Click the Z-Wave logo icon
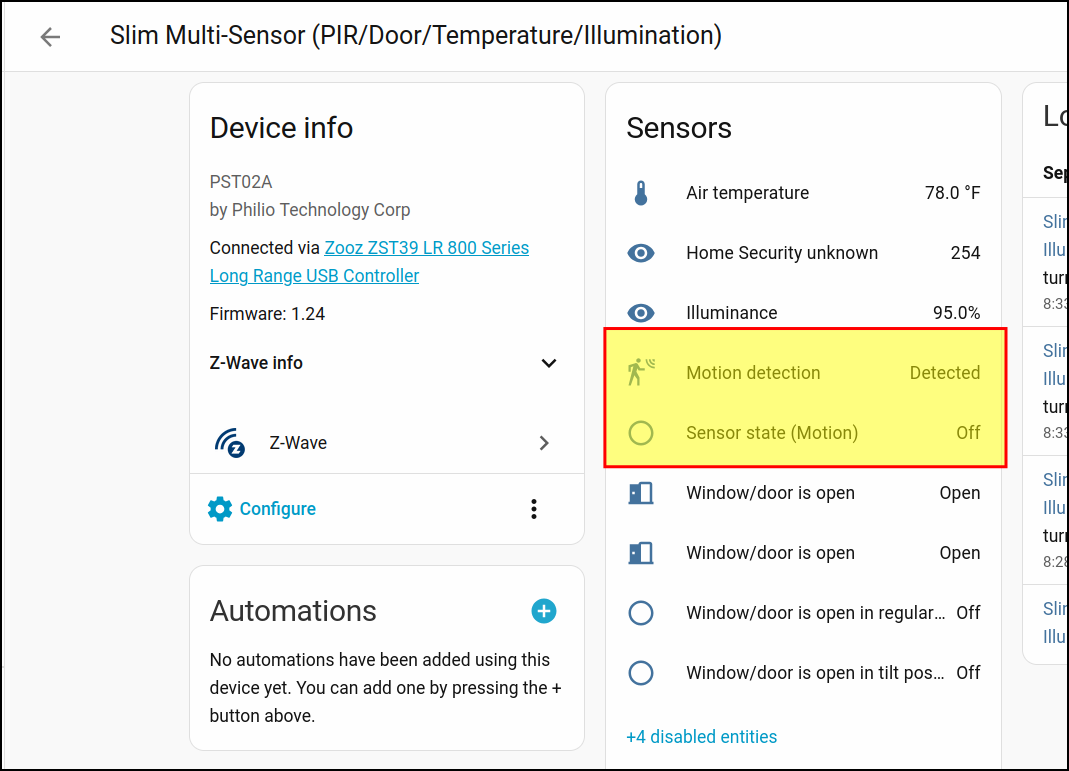The width and height of the screenshot is (1069, 771). point(231,443)
